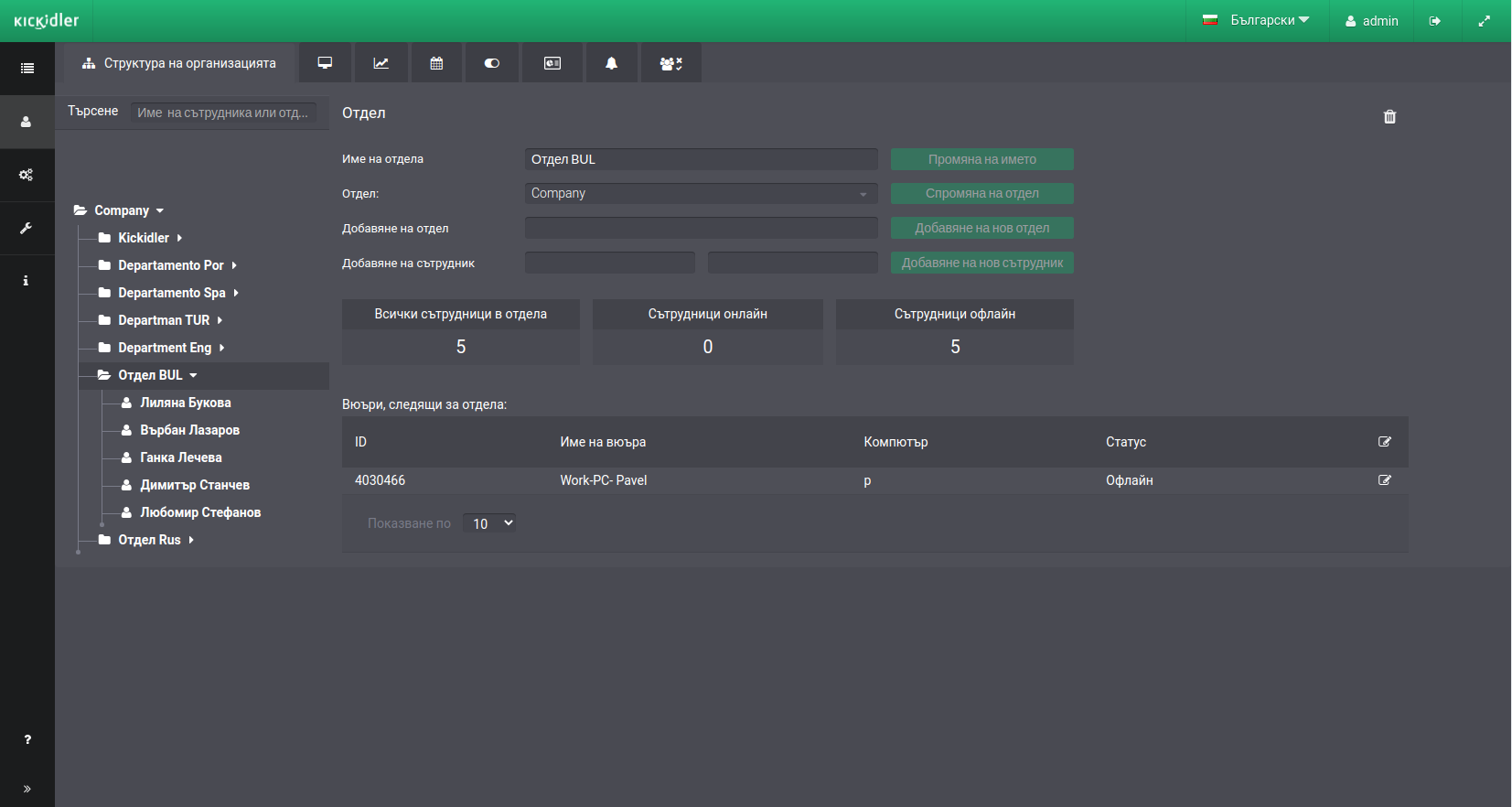Open the line chart reports tab
Viewport: 1512px width, 807px height.
pos(381,63)
